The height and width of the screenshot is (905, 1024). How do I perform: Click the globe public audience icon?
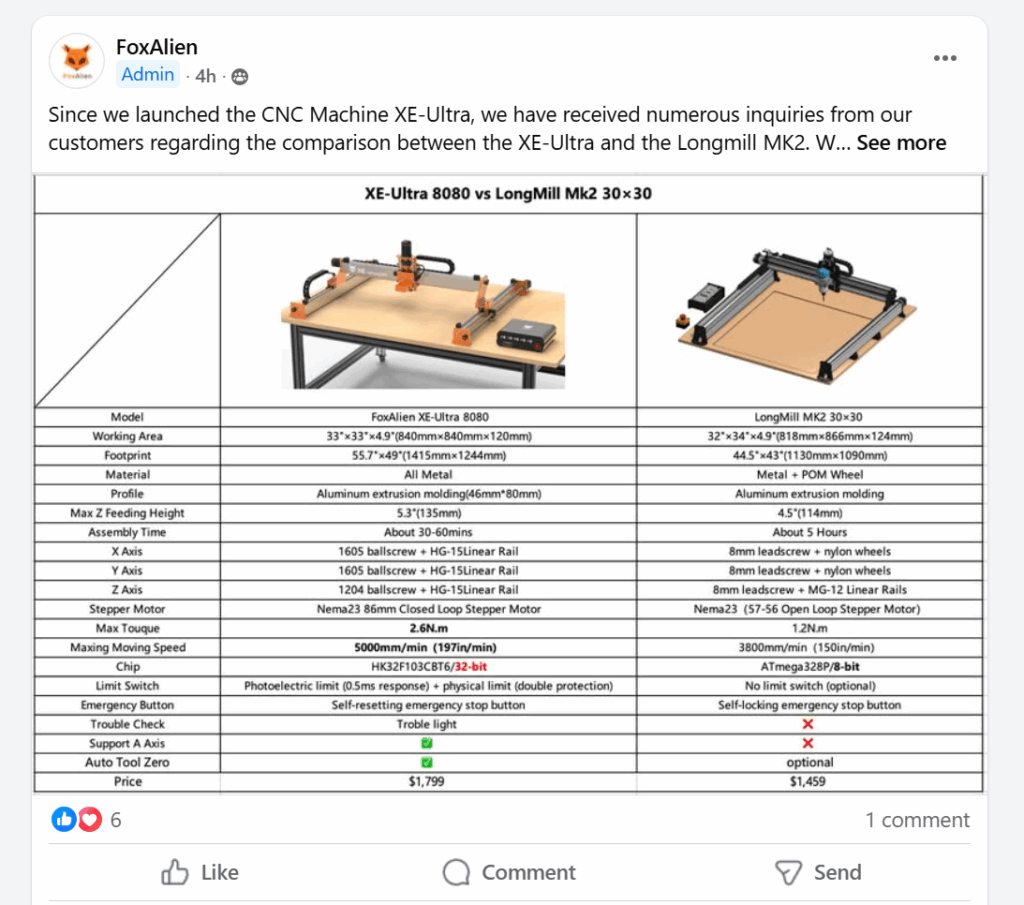(x=240, y=76)
